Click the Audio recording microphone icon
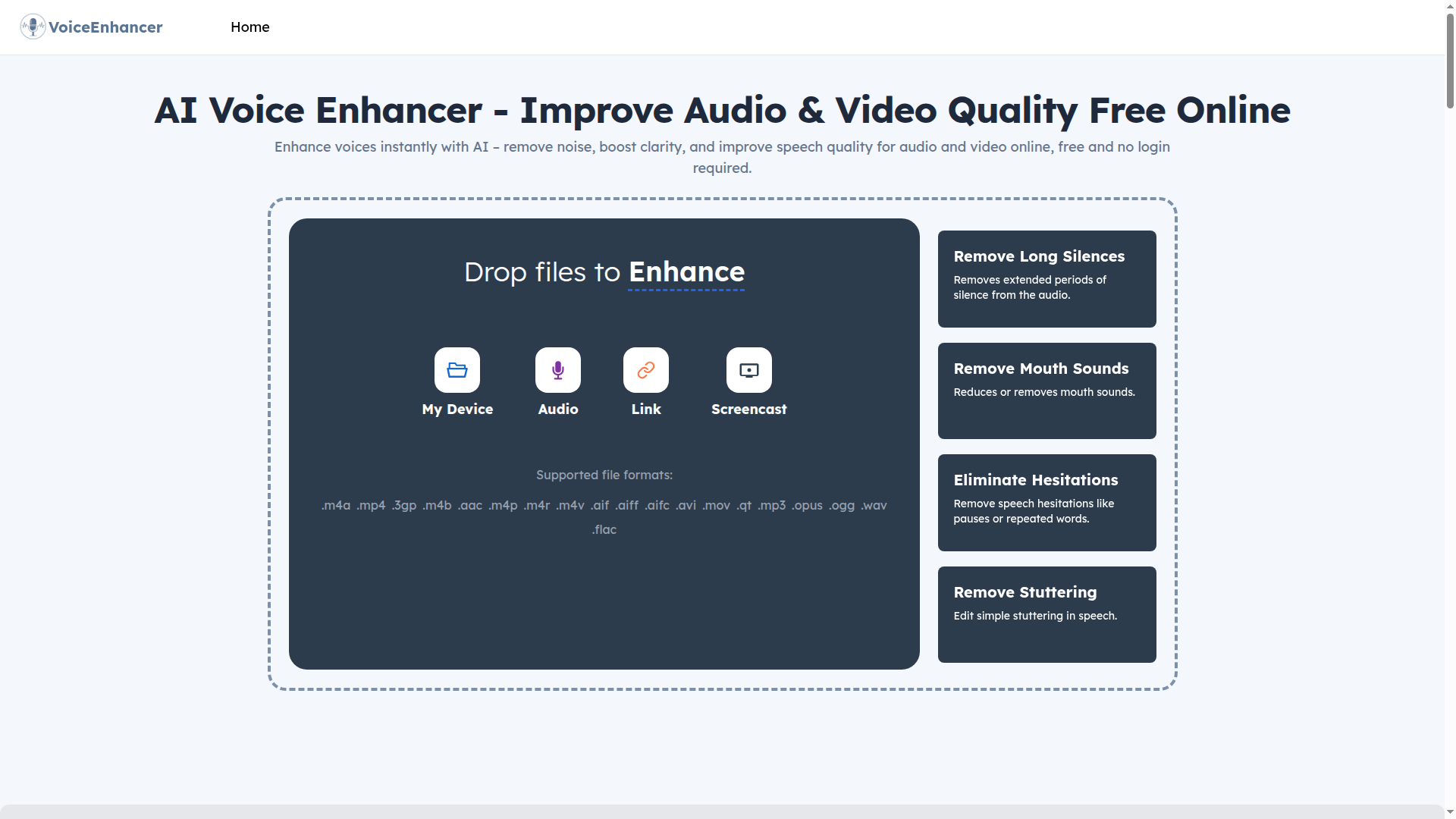Viewport: 1456px width, 819px height. tap(557, 370)
